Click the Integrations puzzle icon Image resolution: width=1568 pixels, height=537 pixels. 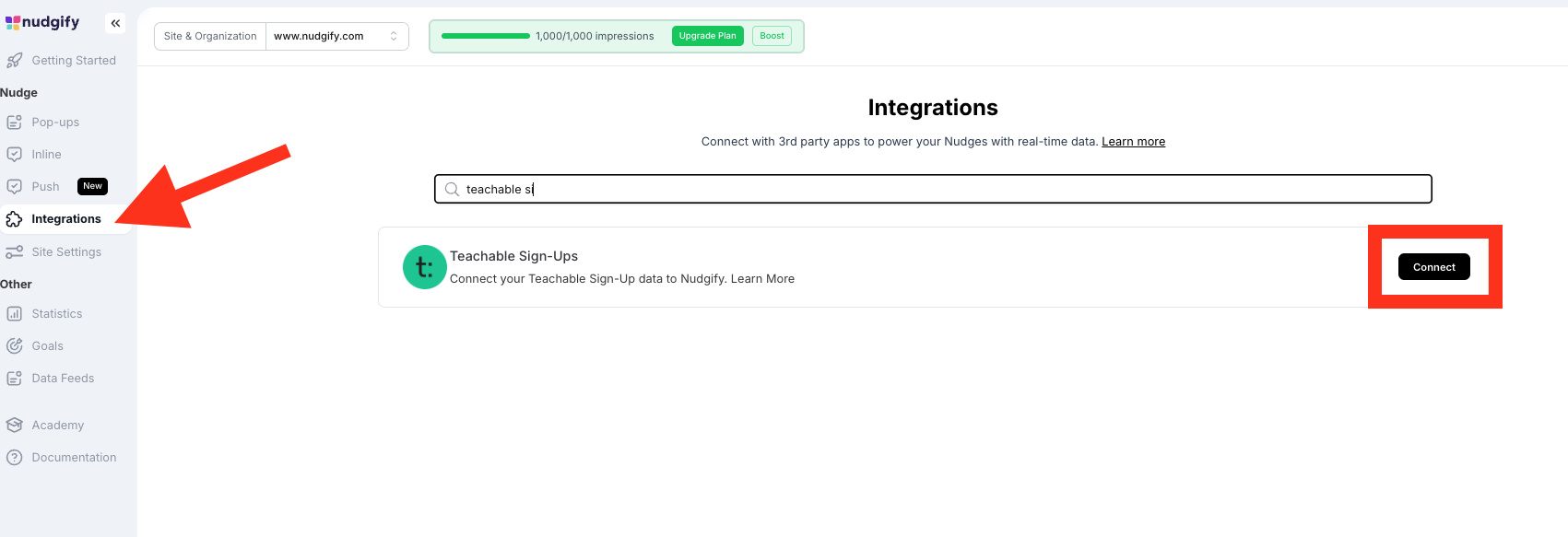click(x=14, y=219)
